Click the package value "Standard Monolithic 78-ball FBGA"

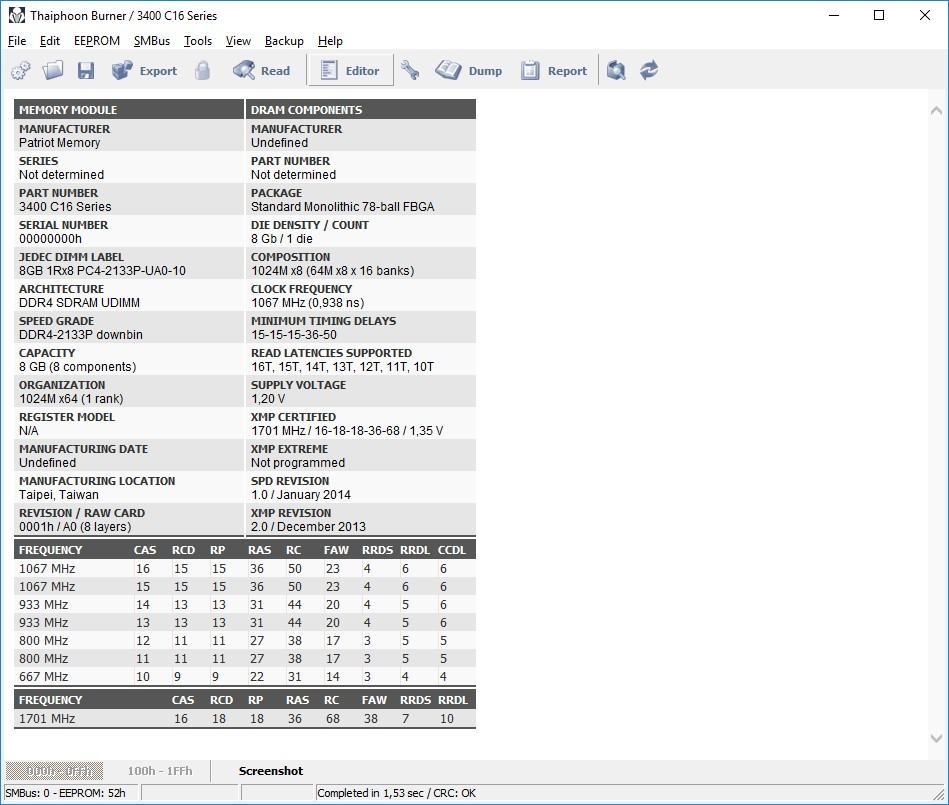coord(343,207)
